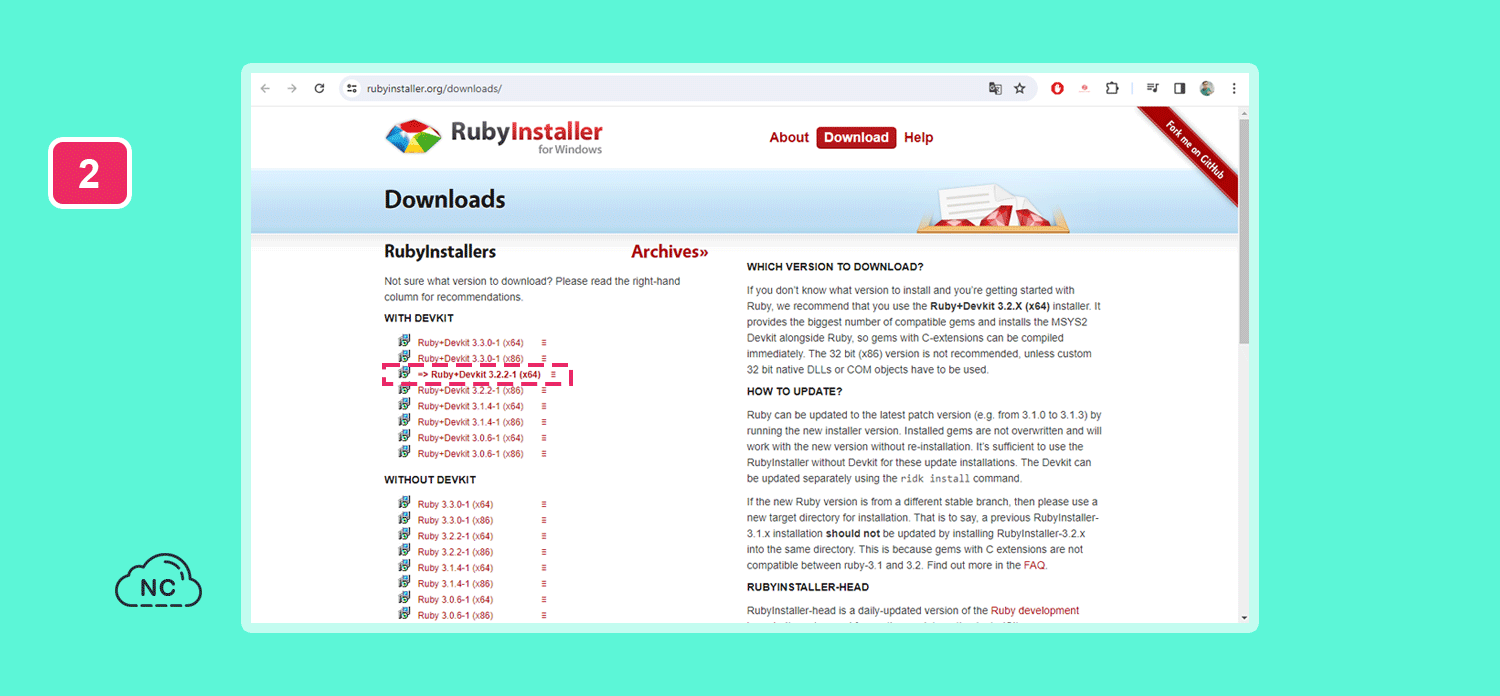The image size is (1500, 696).
Task: Open ≡ details for Ruby+Devkit 3.3.0-1 (x64)
Action: (x=544, y=342)
